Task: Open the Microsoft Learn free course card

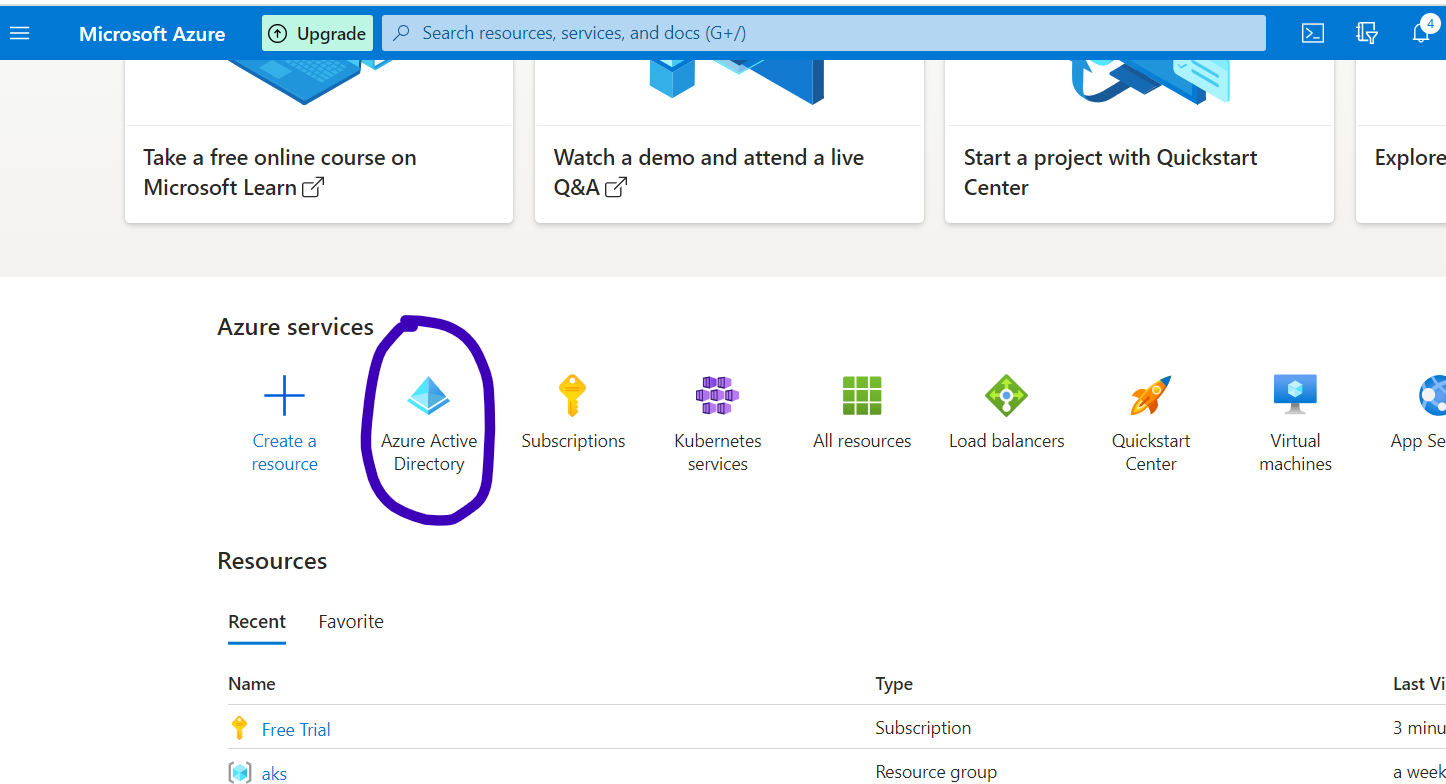Action: tap(319, 172)
